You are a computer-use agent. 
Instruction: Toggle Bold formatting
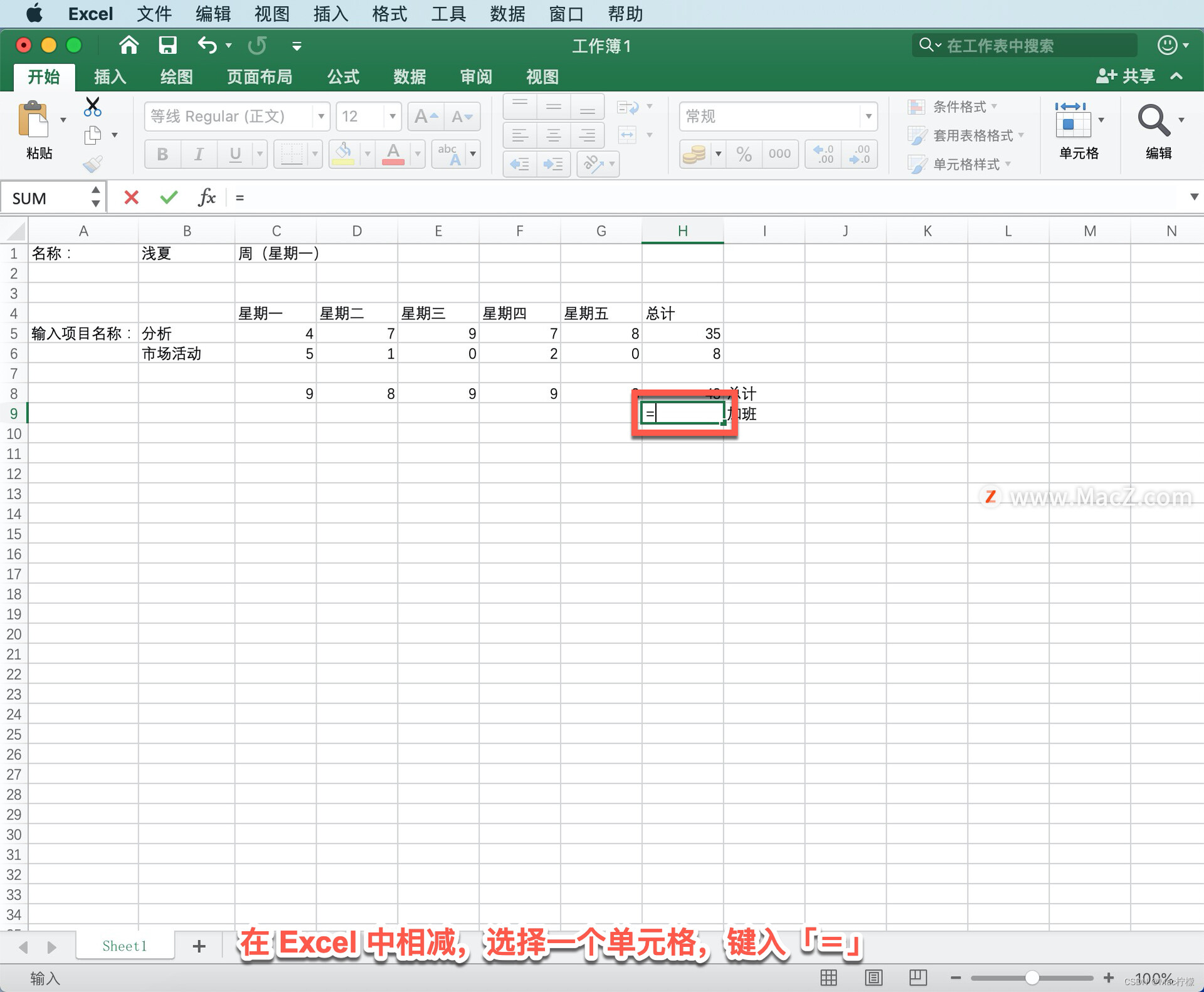(162, 154)
